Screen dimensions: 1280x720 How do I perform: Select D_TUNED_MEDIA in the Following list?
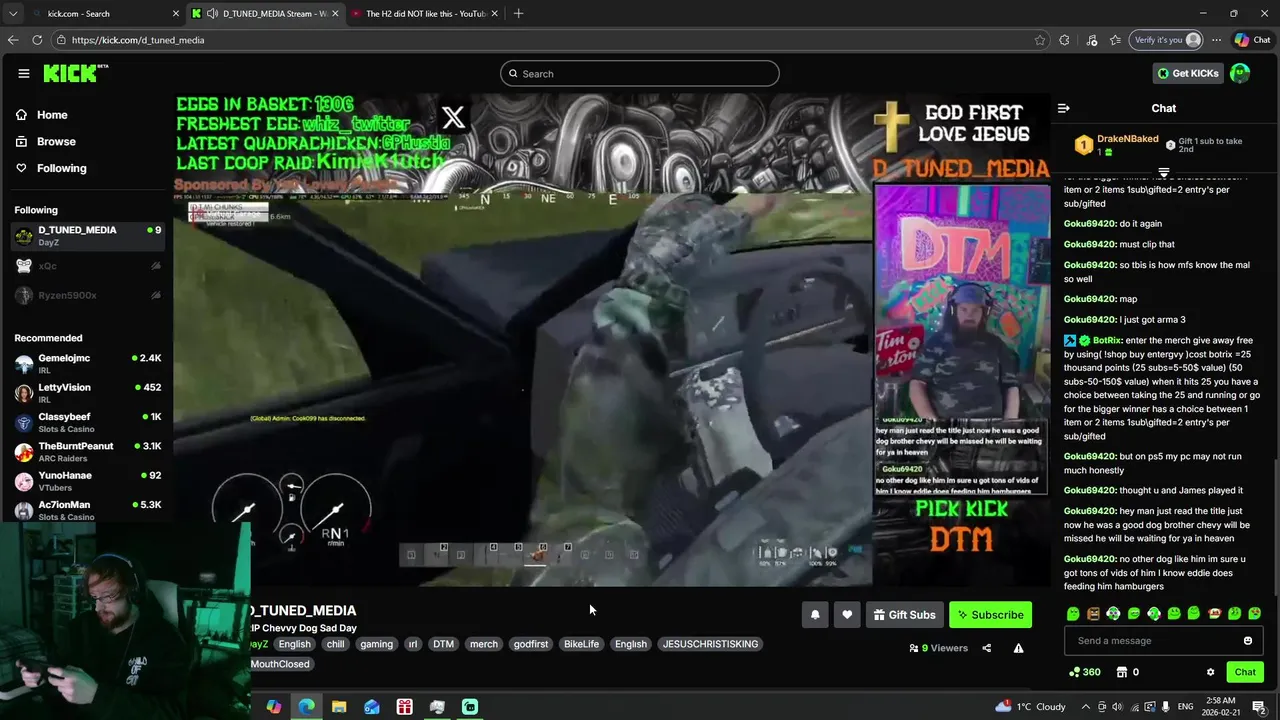[88, 236]
